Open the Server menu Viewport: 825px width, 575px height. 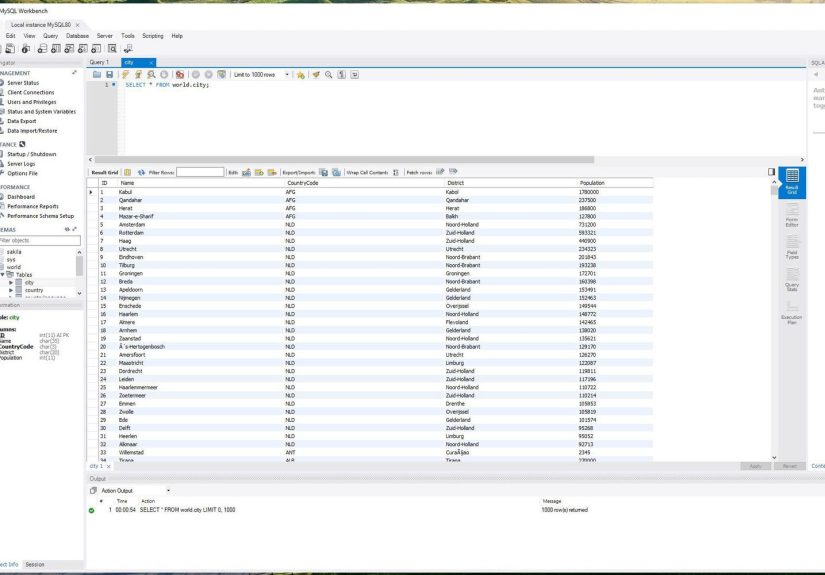coord(105,36)
